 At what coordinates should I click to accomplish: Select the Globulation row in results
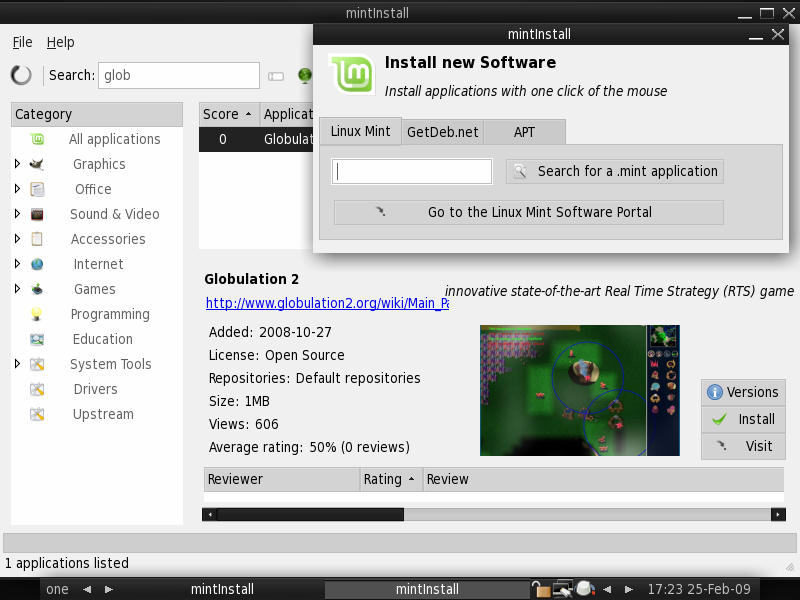point(256,139)
